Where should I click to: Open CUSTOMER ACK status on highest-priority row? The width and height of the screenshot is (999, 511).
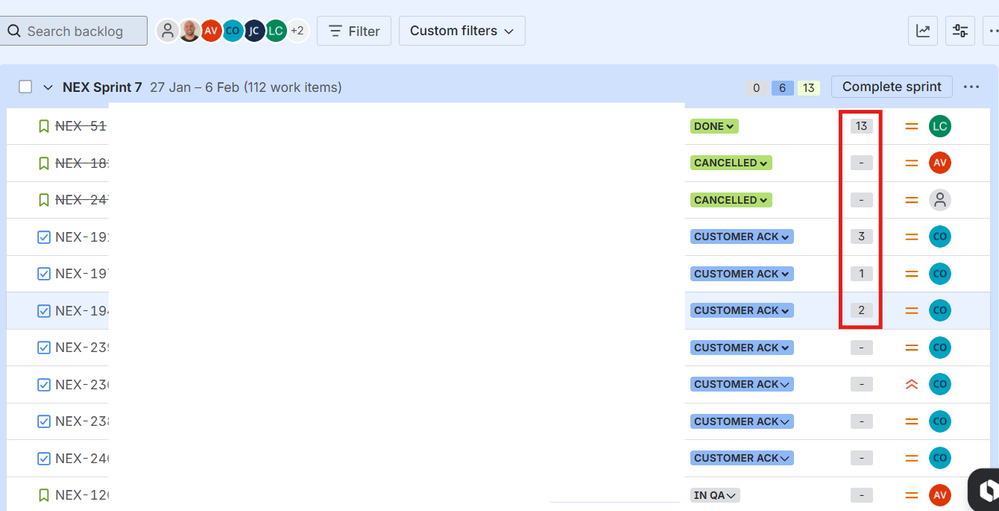tap(742, 384)
